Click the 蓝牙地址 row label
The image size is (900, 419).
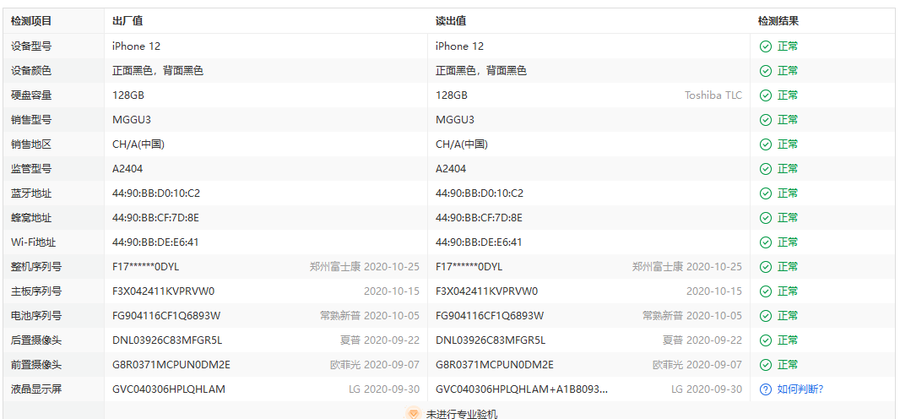pyautogui.click(x=31, y=193)
